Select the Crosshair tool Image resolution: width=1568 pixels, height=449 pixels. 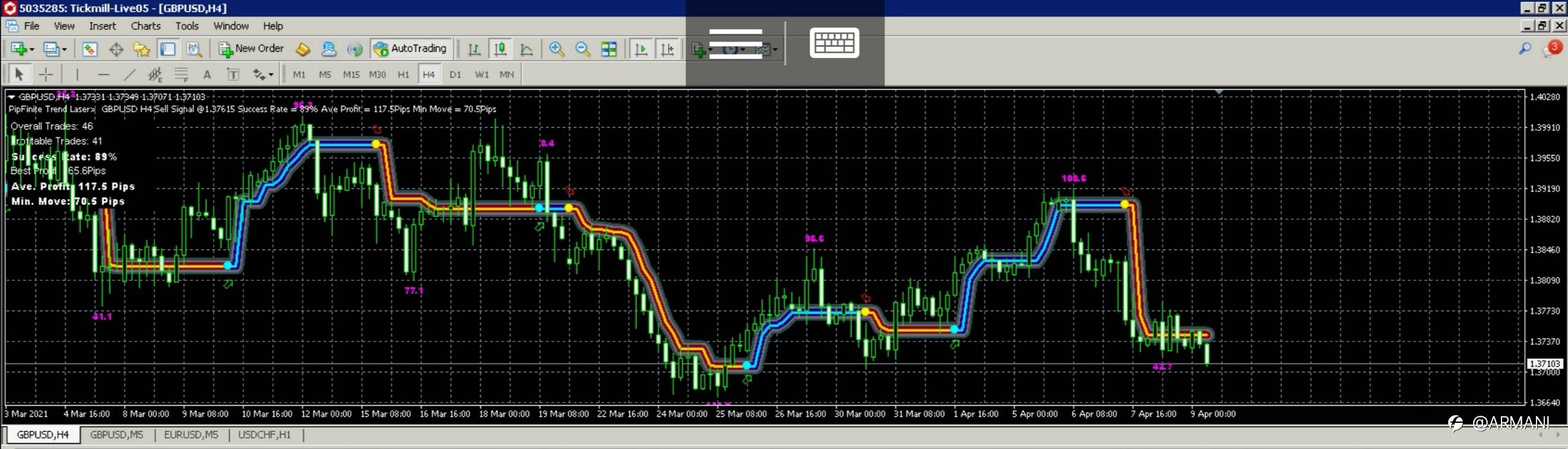[x=46, y=74]
